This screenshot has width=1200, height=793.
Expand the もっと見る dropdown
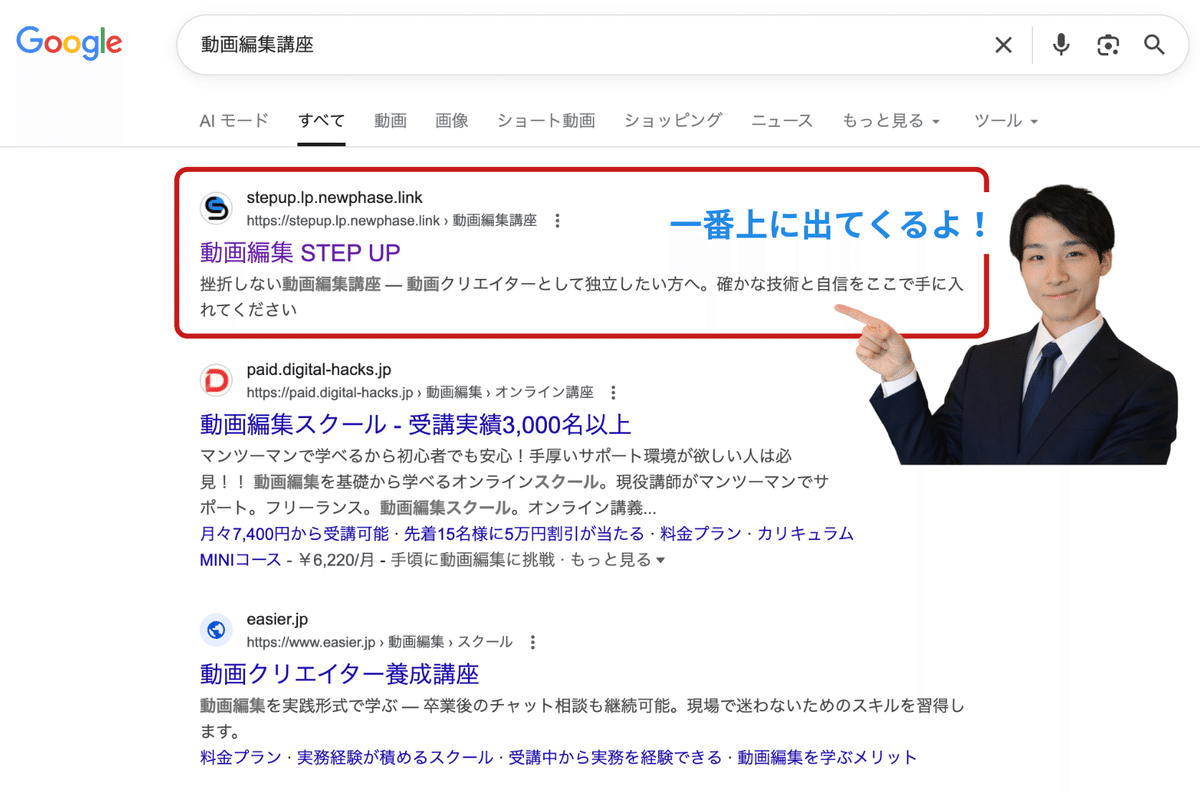[x=891, y=120]
